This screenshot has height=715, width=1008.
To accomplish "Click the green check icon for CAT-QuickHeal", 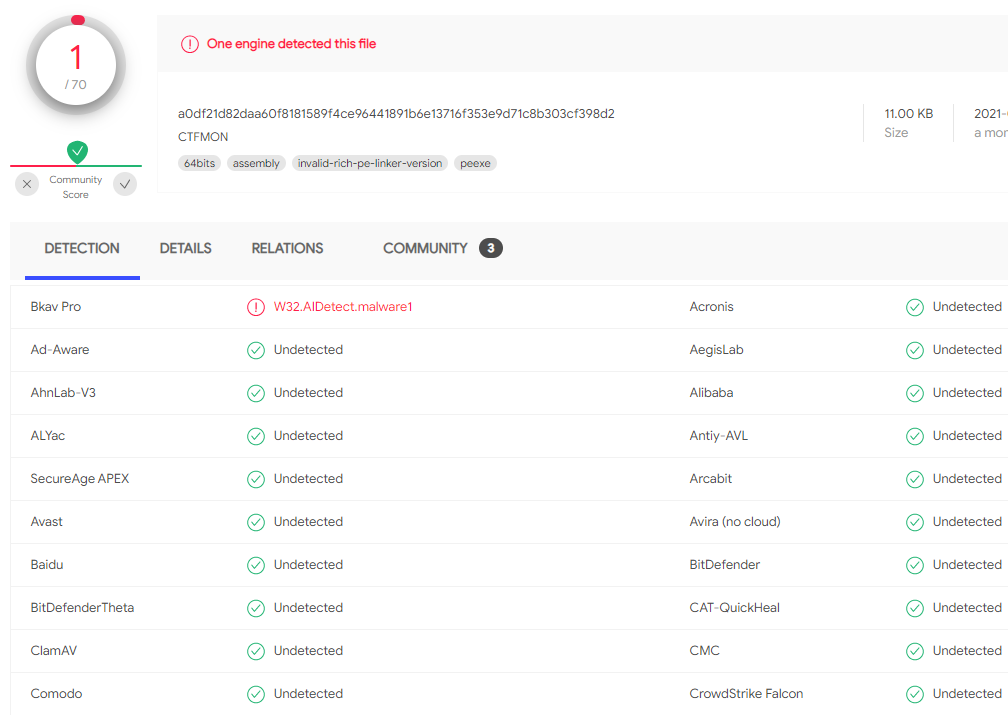I will point(915,608).
